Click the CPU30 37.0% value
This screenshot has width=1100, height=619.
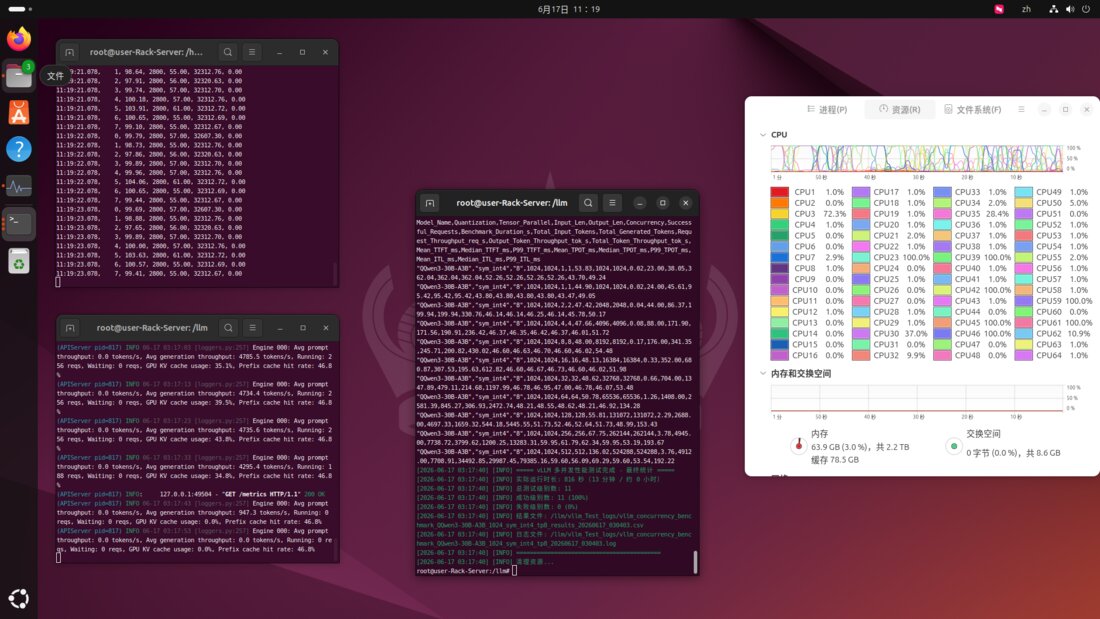point(915,333)
